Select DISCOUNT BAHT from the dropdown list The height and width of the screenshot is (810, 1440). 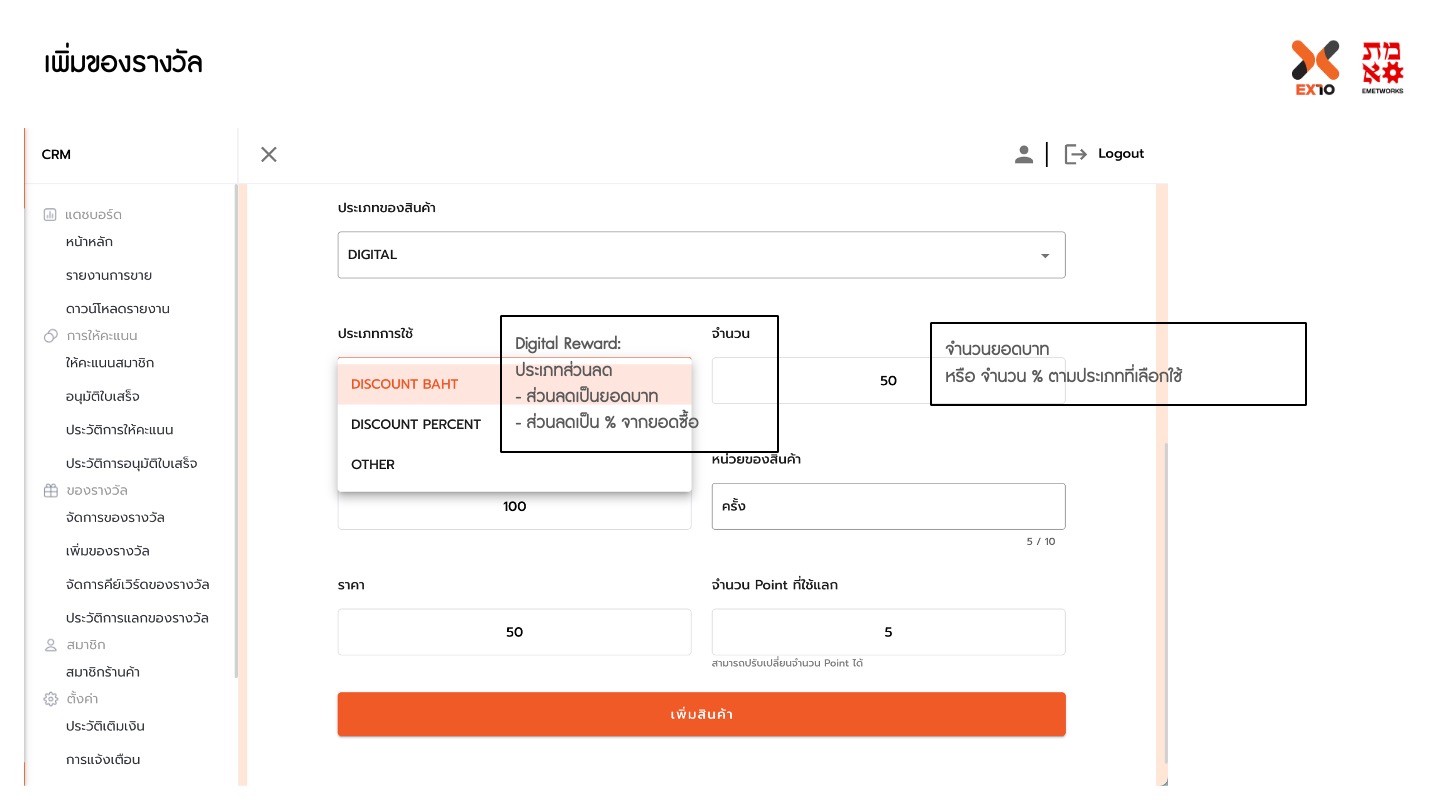405,385
